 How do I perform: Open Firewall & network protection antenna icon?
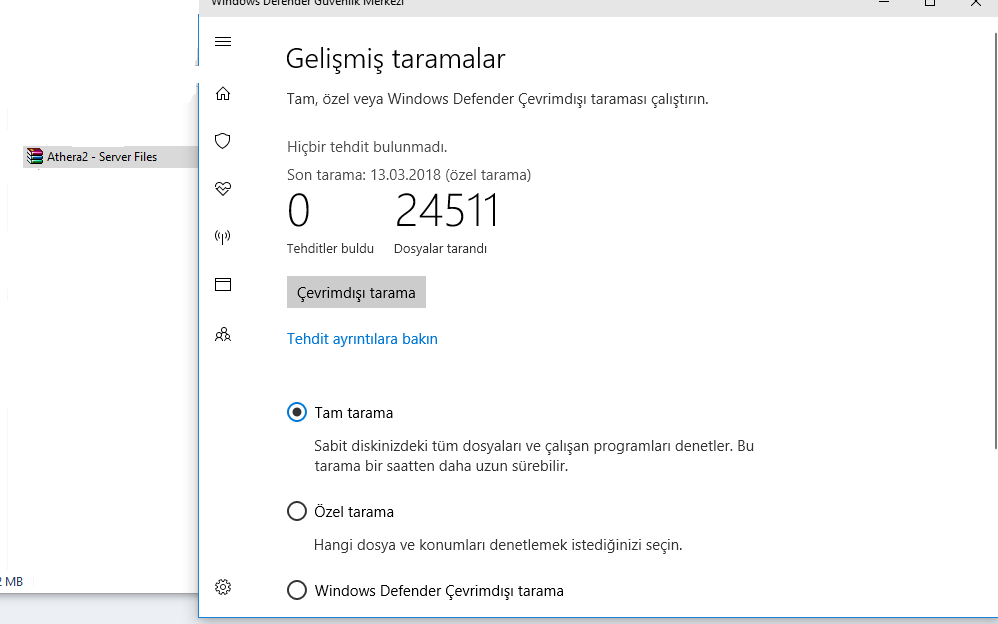223,237
